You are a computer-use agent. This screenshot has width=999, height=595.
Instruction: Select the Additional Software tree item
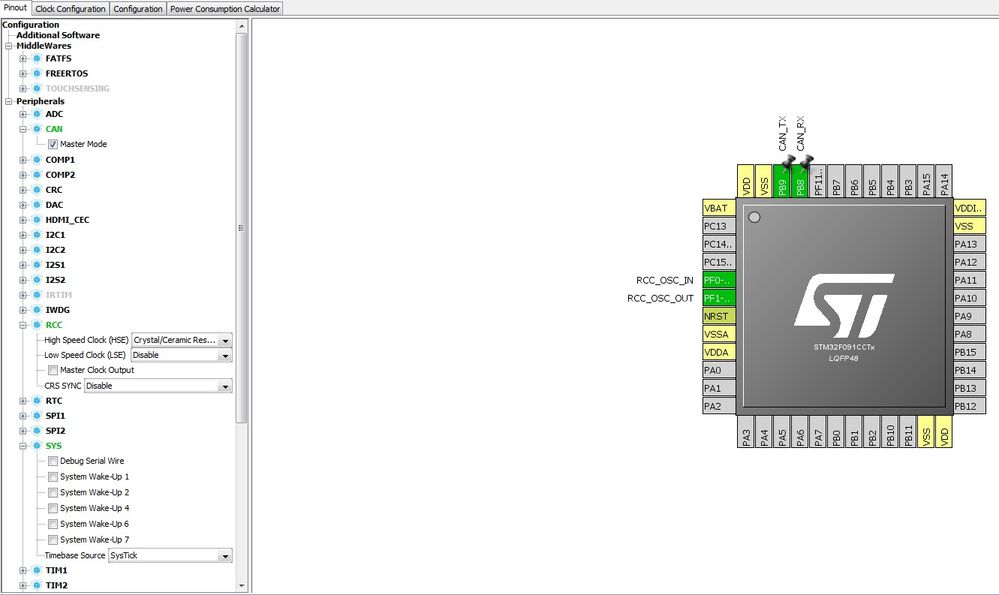pos(58,36)
